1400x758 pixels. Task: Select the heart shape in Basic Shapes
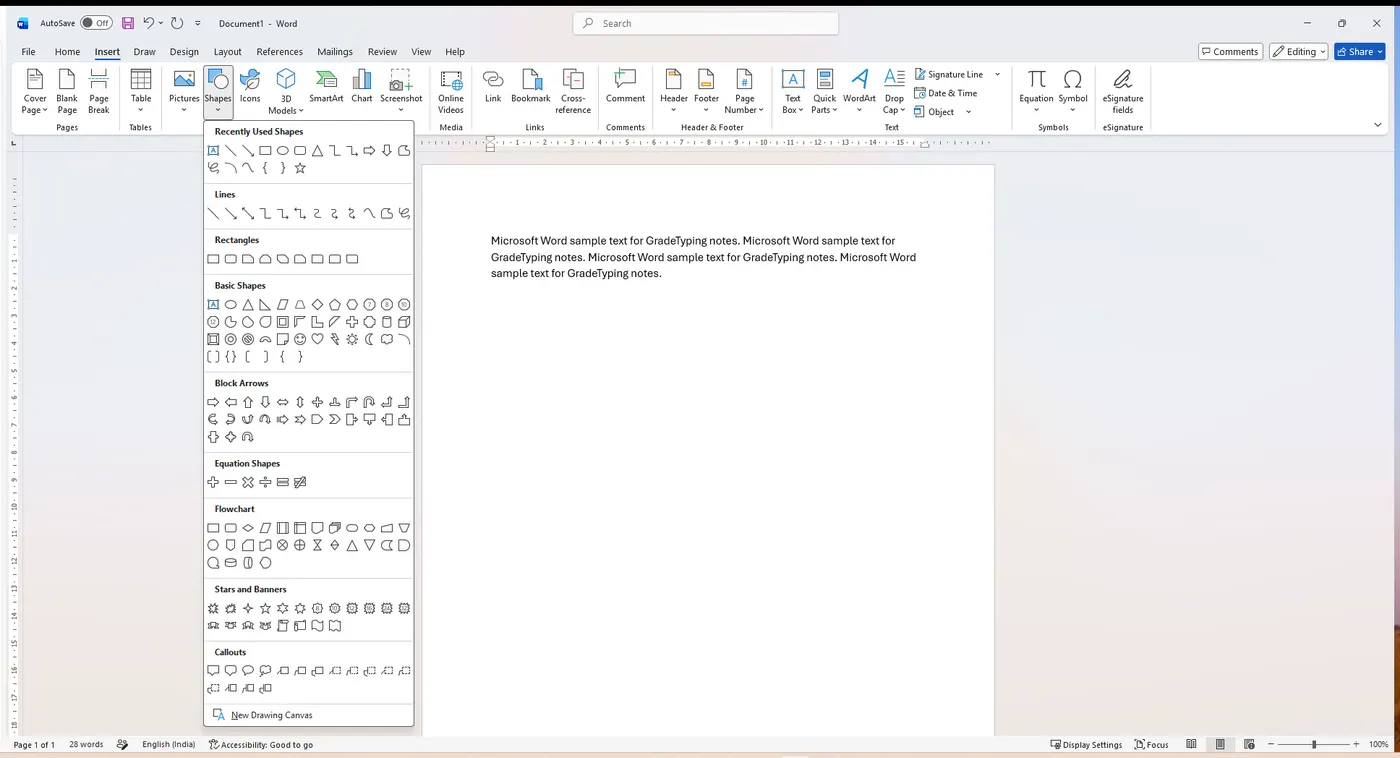click(x=317, y=339)
